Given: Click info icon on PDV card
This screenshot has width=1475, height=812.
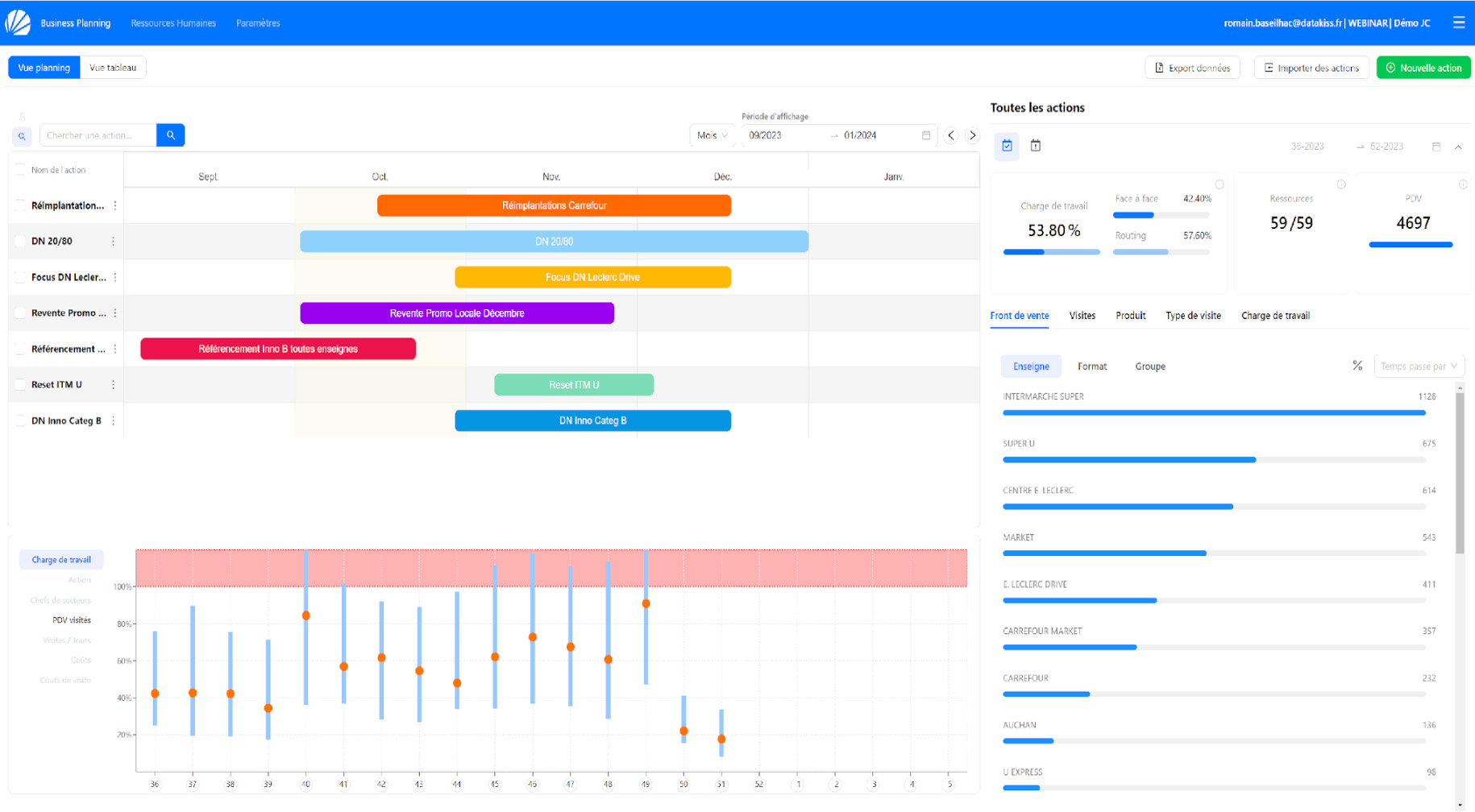Looking at the screenshot, I should [1463, 184].
